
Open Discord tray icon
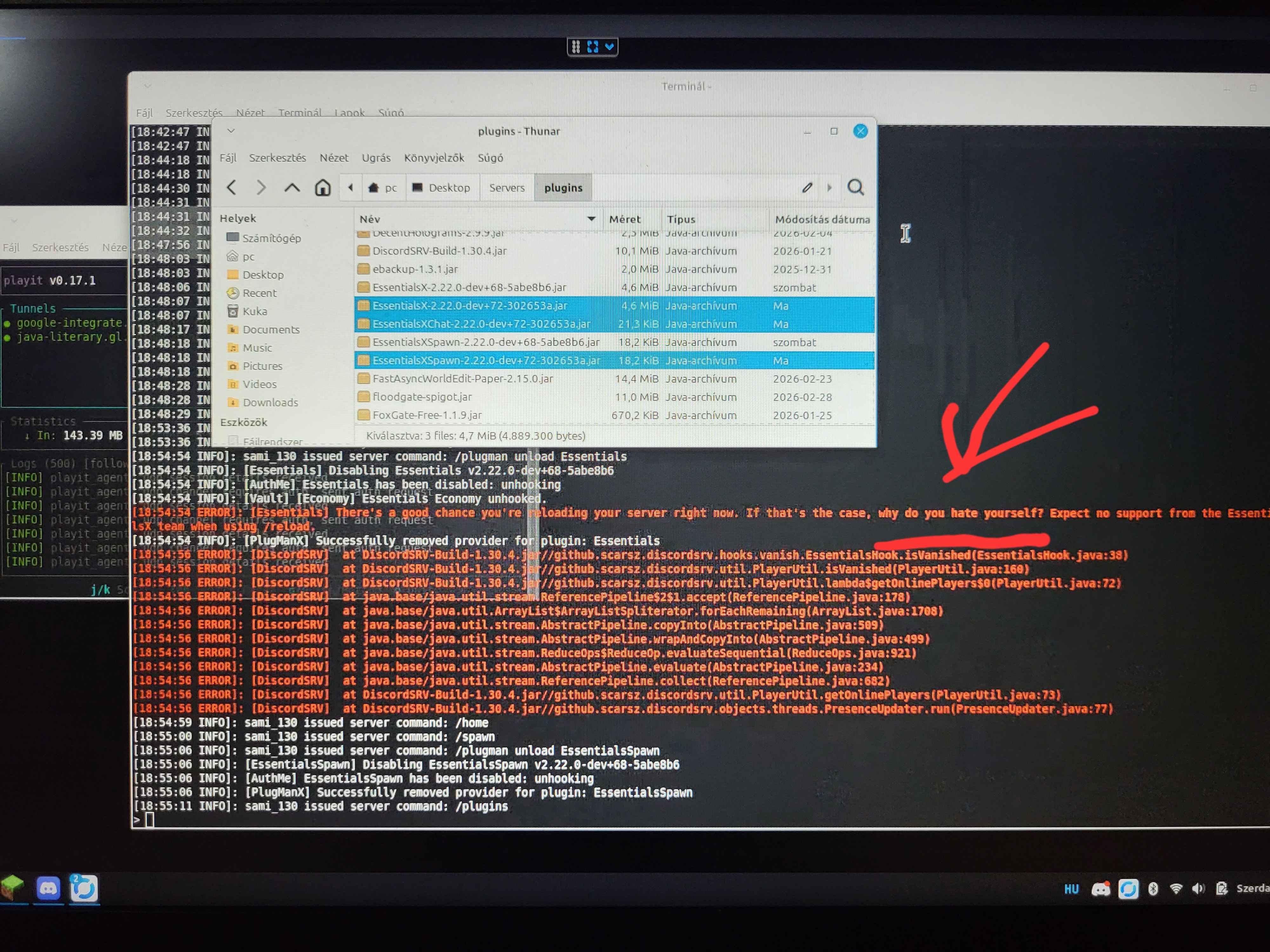1101,889
